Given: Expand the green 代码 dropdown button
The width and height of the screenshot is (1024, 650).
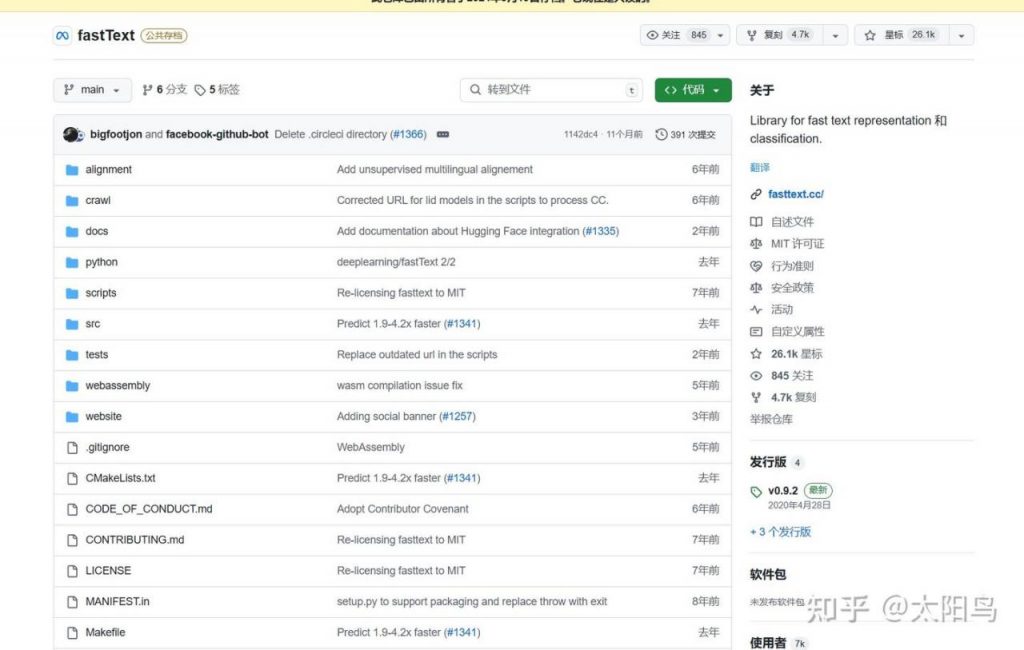Looking at the screenshot, I should 693,90.
